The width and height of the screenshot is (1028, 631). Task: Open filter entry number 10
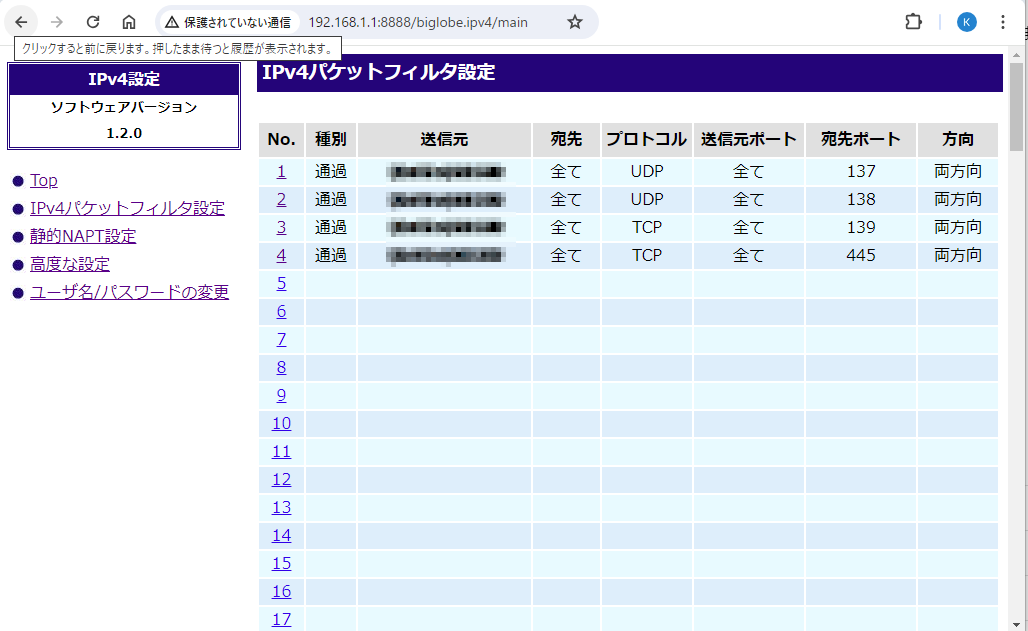tap(281, 423)
